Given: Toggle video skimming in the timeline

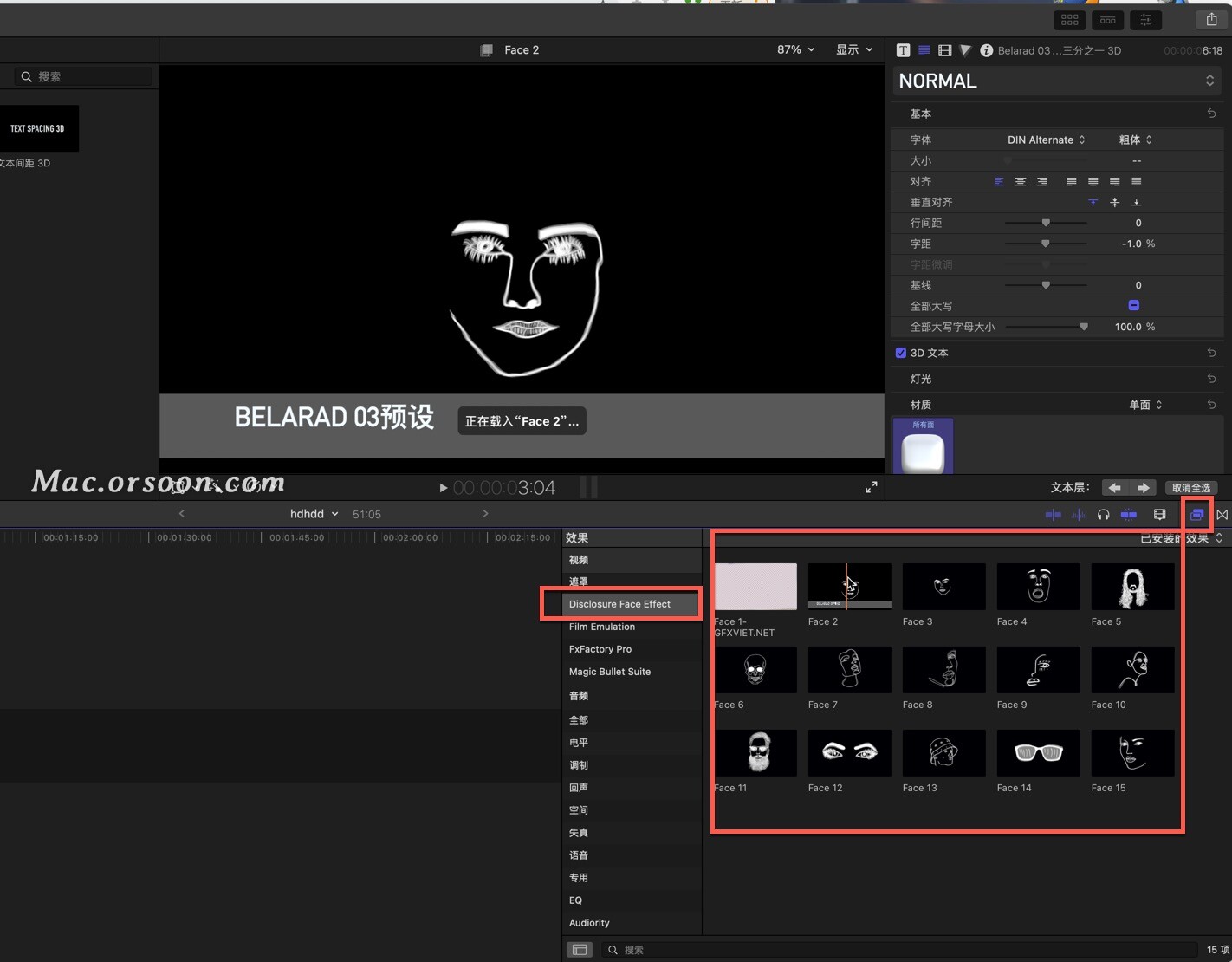Looking at the screenshot, I should 1054,515.
